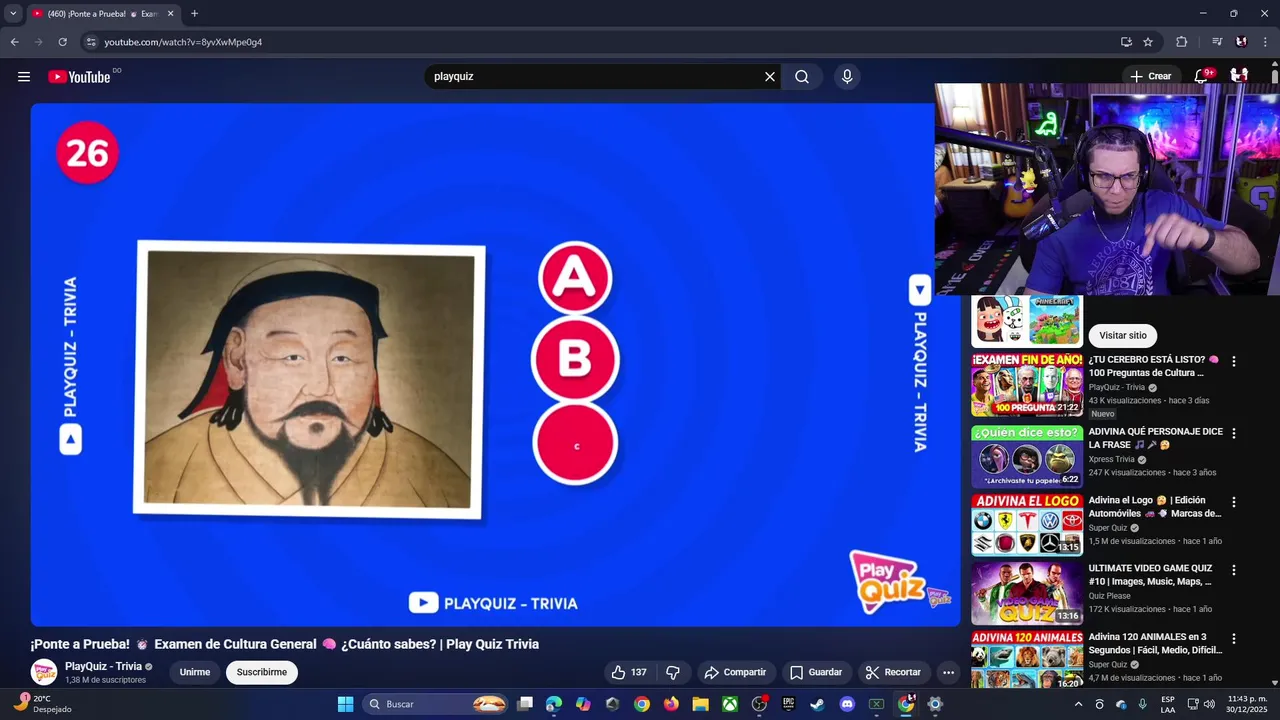Click the taskbar Buscar search box
Image resolution: width=1280 pixels, height=720 pixels.
click(x=437, y=704)
